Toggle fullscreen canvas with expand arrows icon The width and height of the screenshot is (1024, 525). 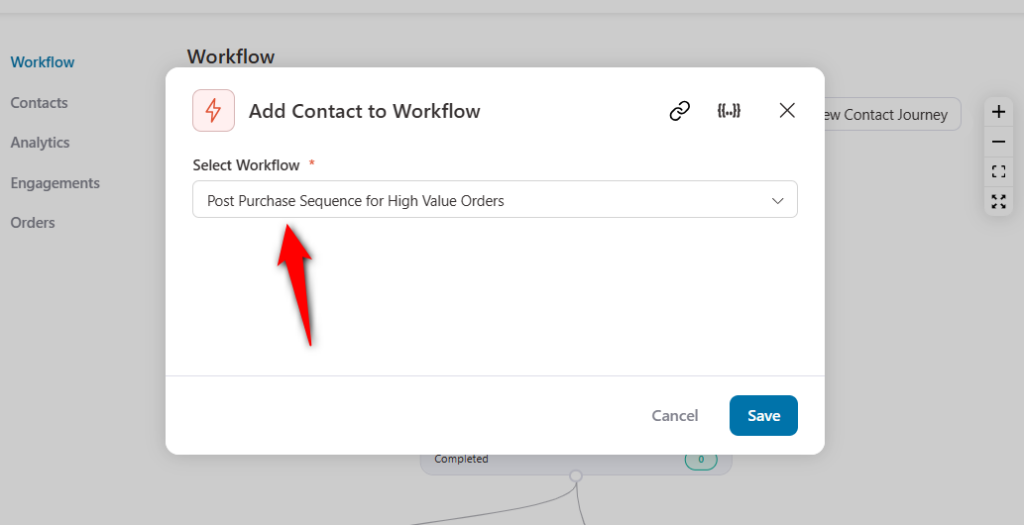tap(998, 201)
